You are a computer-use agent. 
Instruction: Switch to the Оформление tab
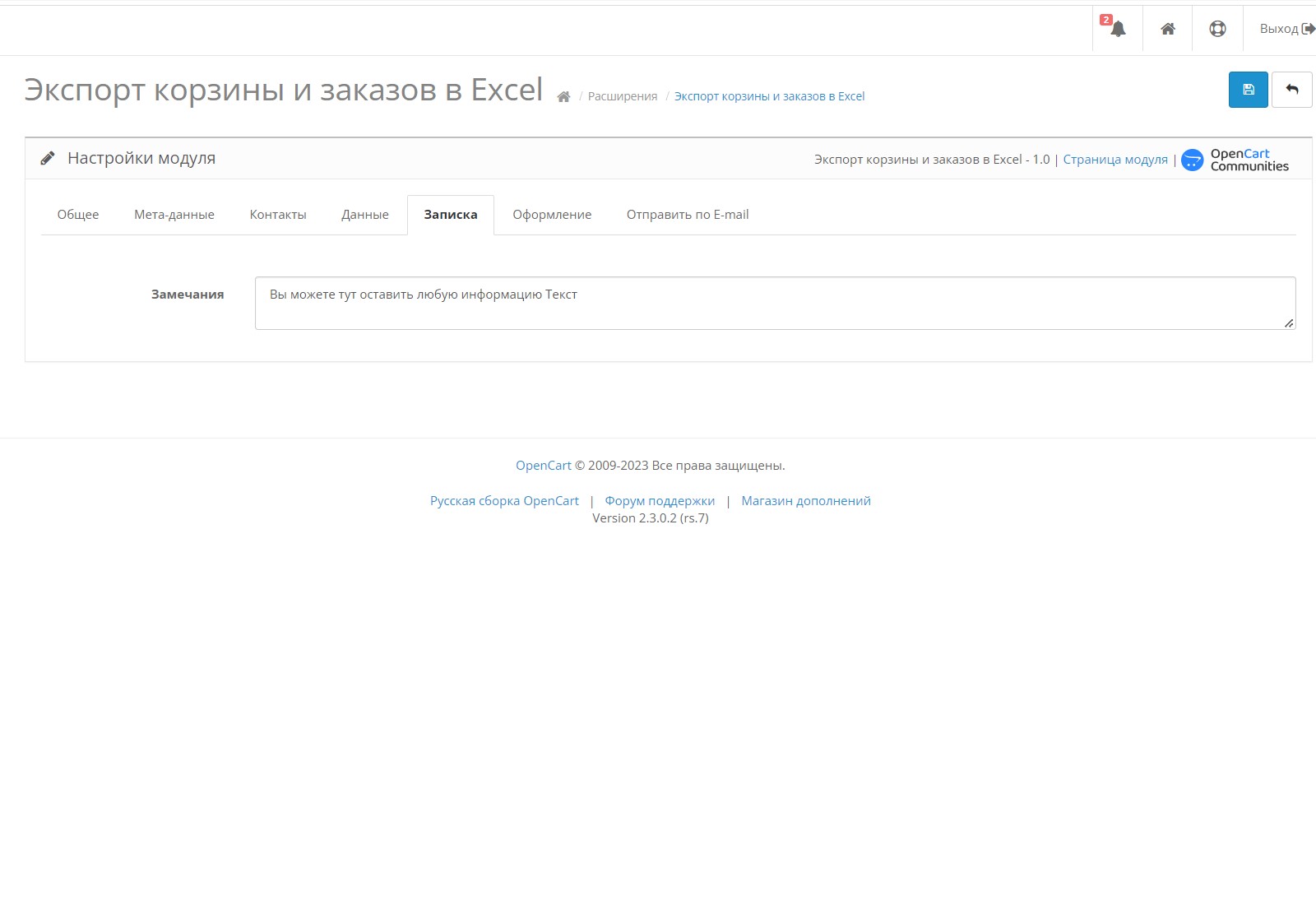tap(552, 215)
